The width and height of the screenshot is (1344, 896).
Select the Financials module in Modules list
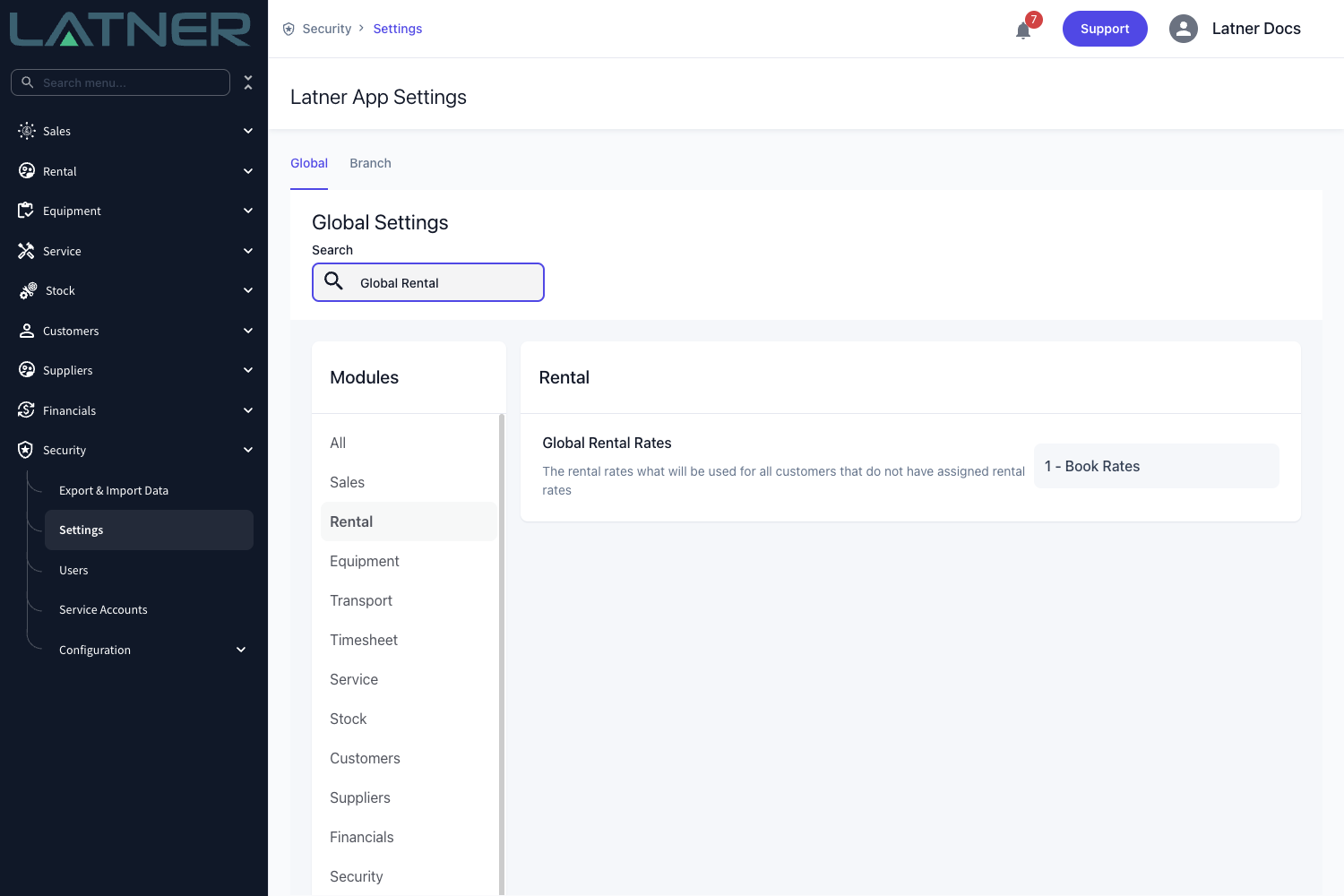click(362, 837)
